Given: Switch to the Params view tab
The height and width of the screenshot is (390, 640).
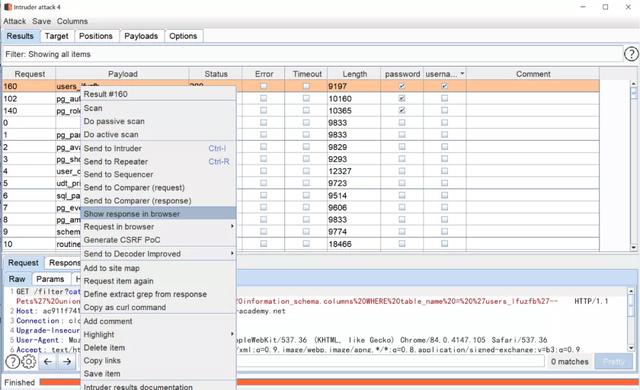Looking at the screenshot, I should pos(50,279).
